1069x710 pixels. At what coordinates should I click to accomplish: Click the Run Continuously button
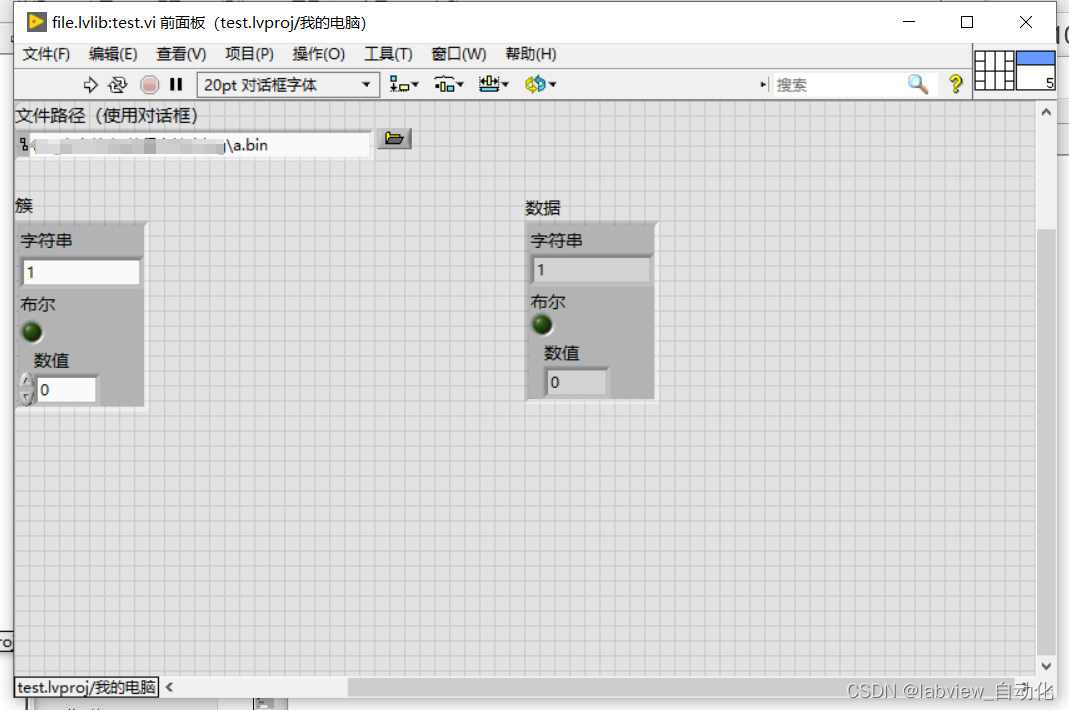tap(118, 85)
